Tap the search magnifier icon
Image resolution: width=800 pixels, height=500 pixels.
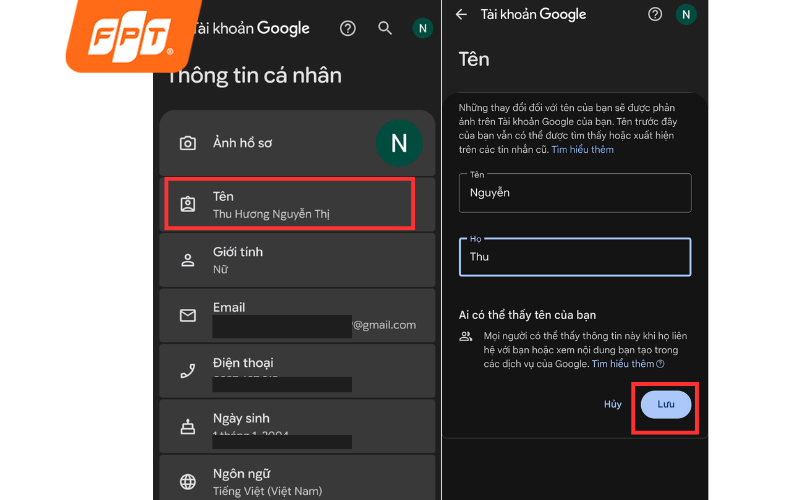pyautogui.click(x=385, y=29)
